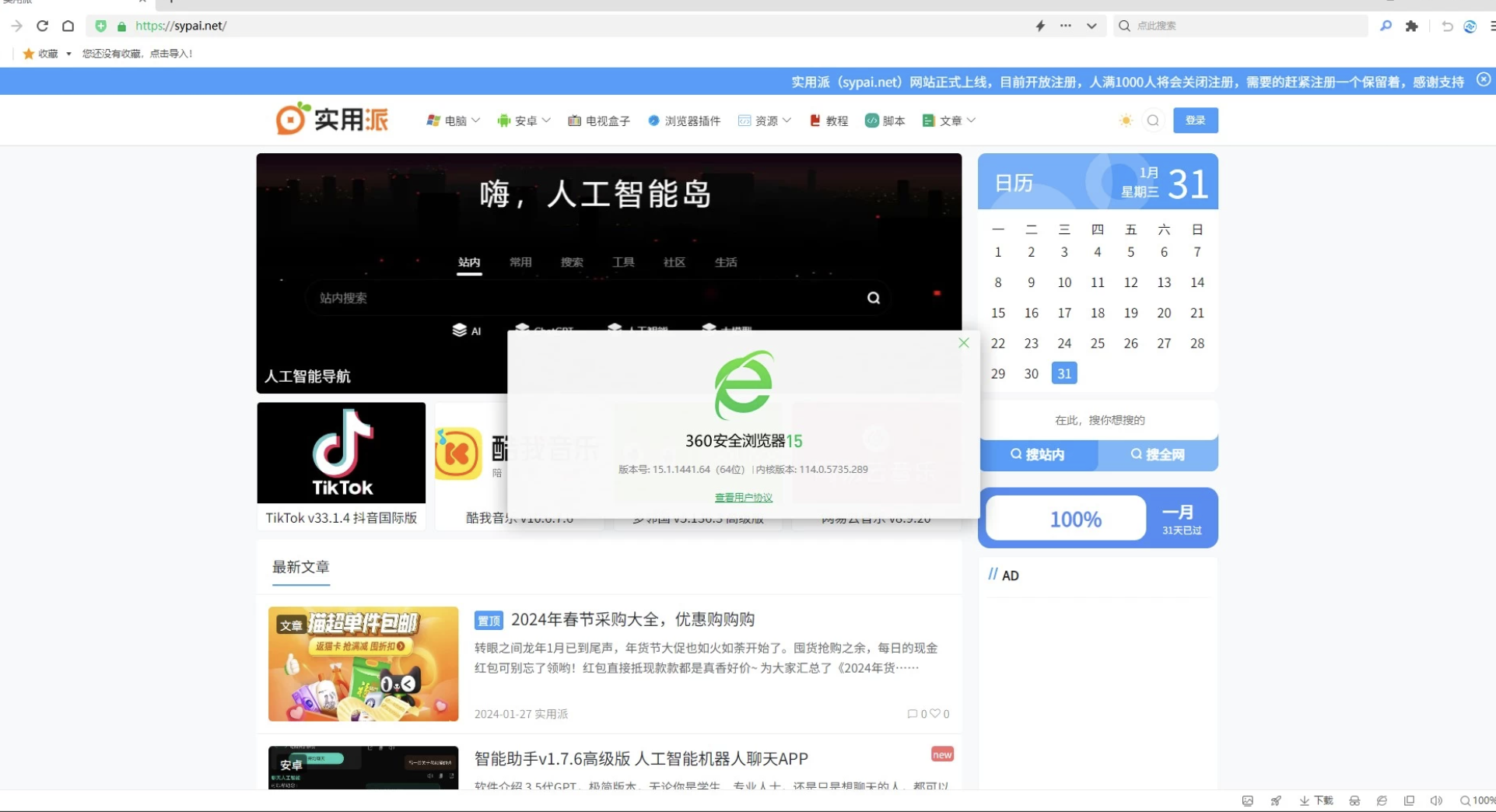Click the lightning speed mode icon
This screenshot has height=812, width=1496.
point(1040,26)
